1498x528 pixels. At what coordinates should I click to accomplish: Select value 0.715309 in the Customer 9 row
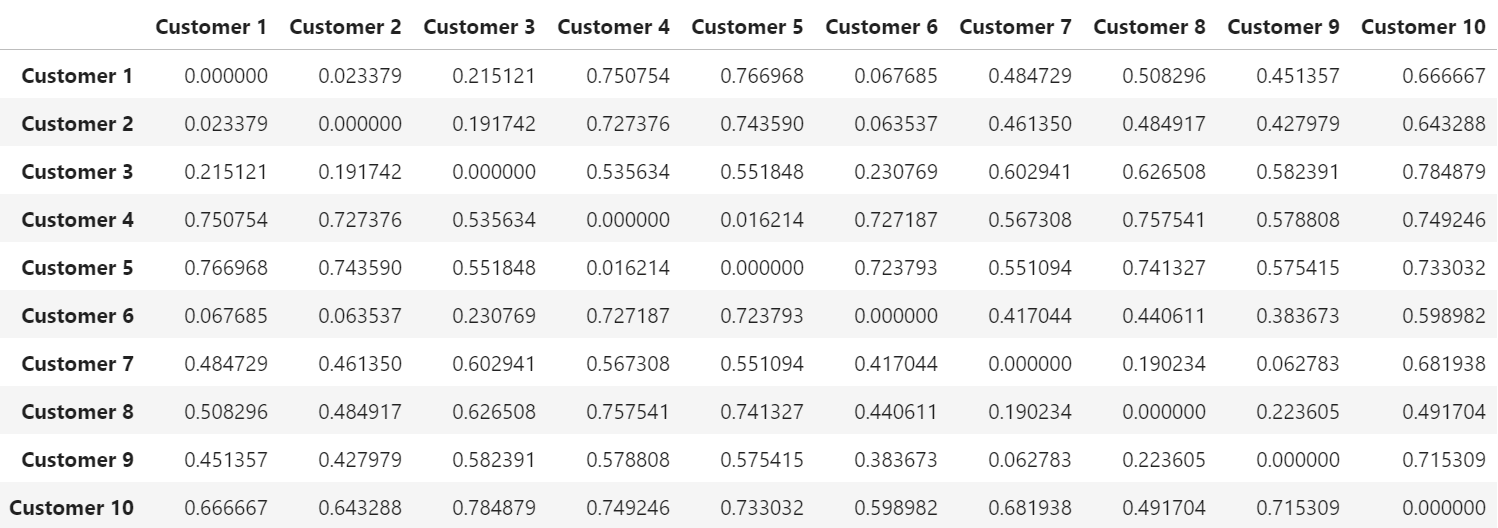pyautogui.click(x=1444, y=460)
